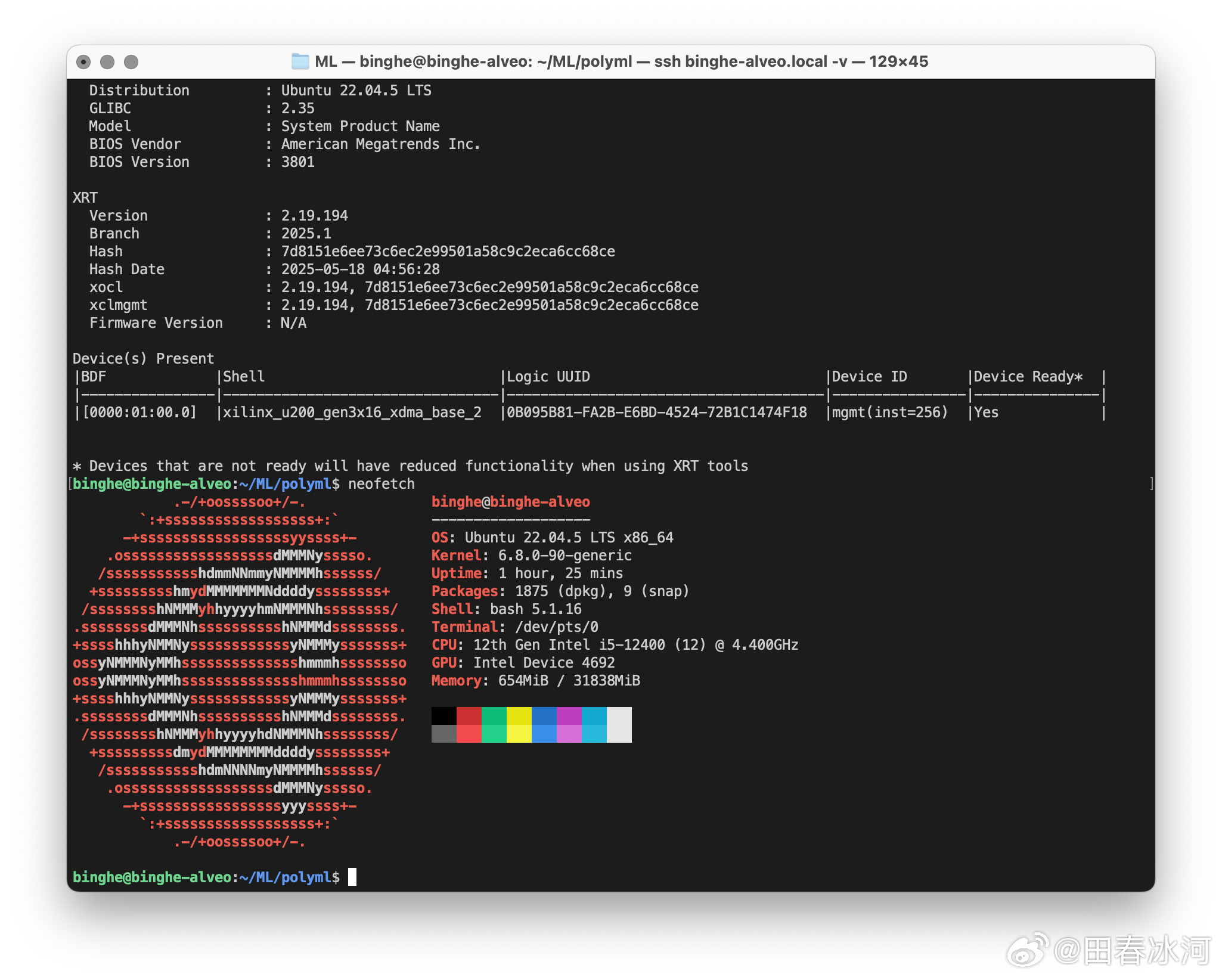Click the Logic UUID value in device table
Image resolution: width=1222 pixels, height=980 pixels.
656,413
